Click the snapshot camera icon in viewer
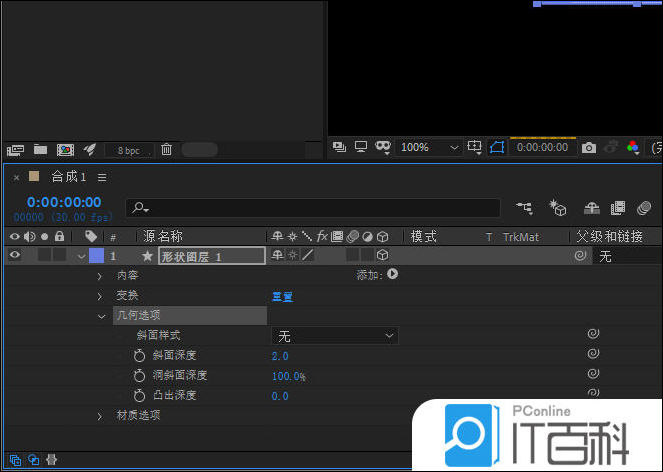 coord(589,147)
